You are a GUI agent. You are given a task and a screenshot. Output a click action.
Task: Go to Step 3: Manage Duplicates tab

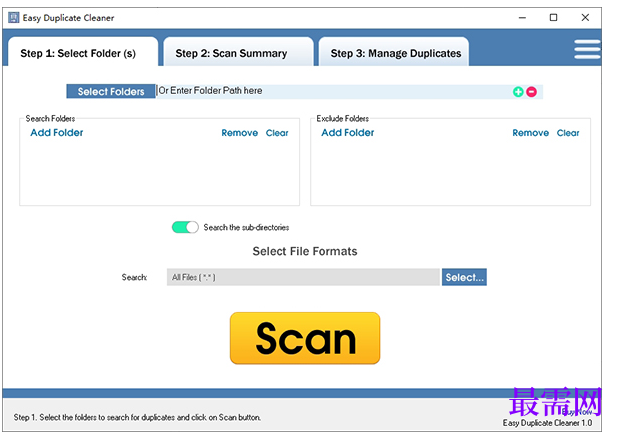(394, 53)
